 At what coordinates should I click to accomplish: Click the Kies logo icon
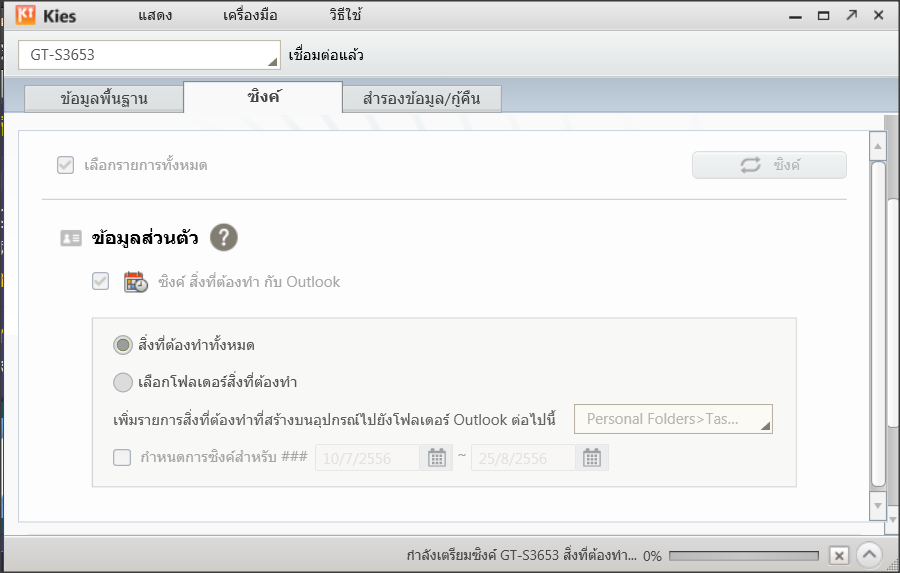(x=25, y=15)
